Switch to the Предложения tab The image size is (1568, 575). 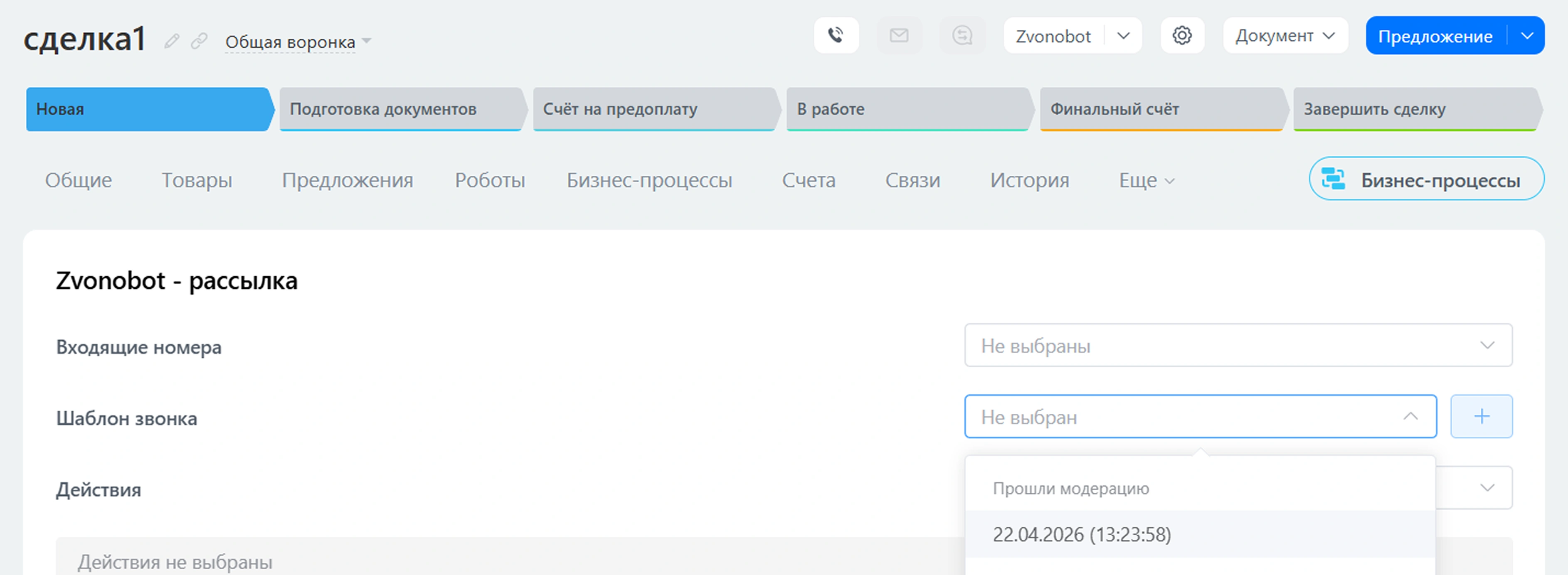point(348,180)
